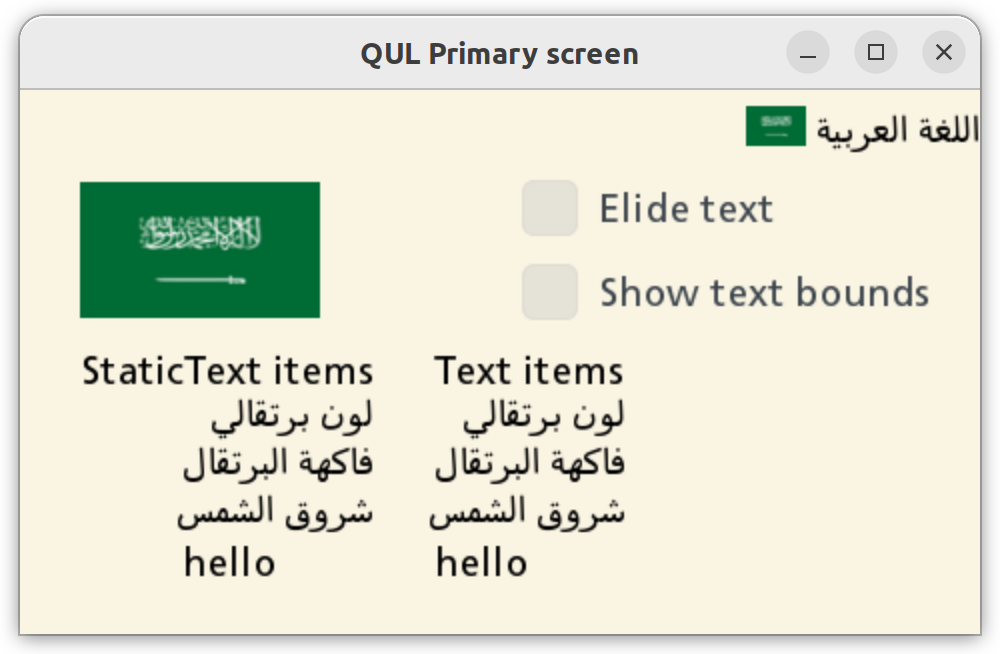
Task: Maximize the QUL Primary screen window
Action: coord(876,53)
